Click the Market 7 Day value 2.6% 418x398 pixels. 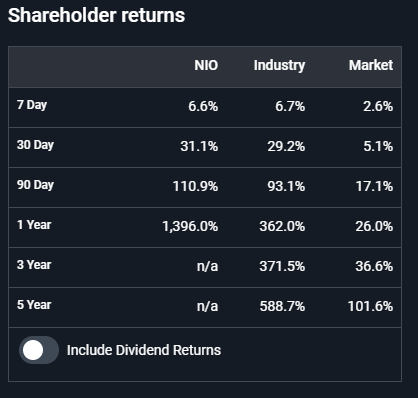click(x=378, y=106)
